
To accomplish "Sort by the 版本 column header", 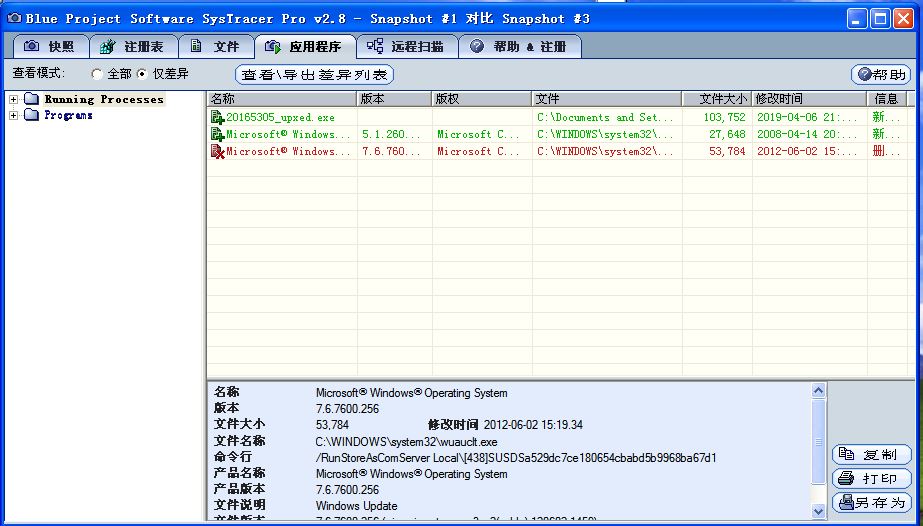I will point(394,99).
